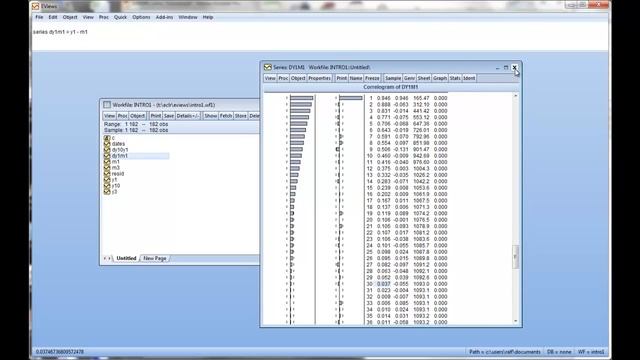This screenshot has width=640, height=360.
Task: Click Show button in Workfile window
Action: coord(211,116)
